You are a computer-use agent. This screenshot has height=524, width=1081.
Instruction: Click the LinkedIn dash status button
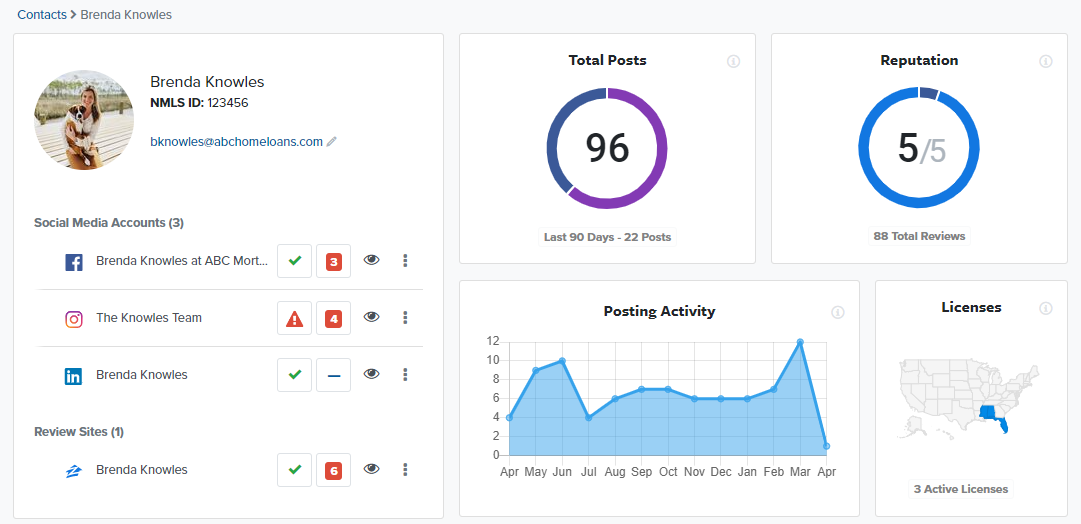click(334, 375)
